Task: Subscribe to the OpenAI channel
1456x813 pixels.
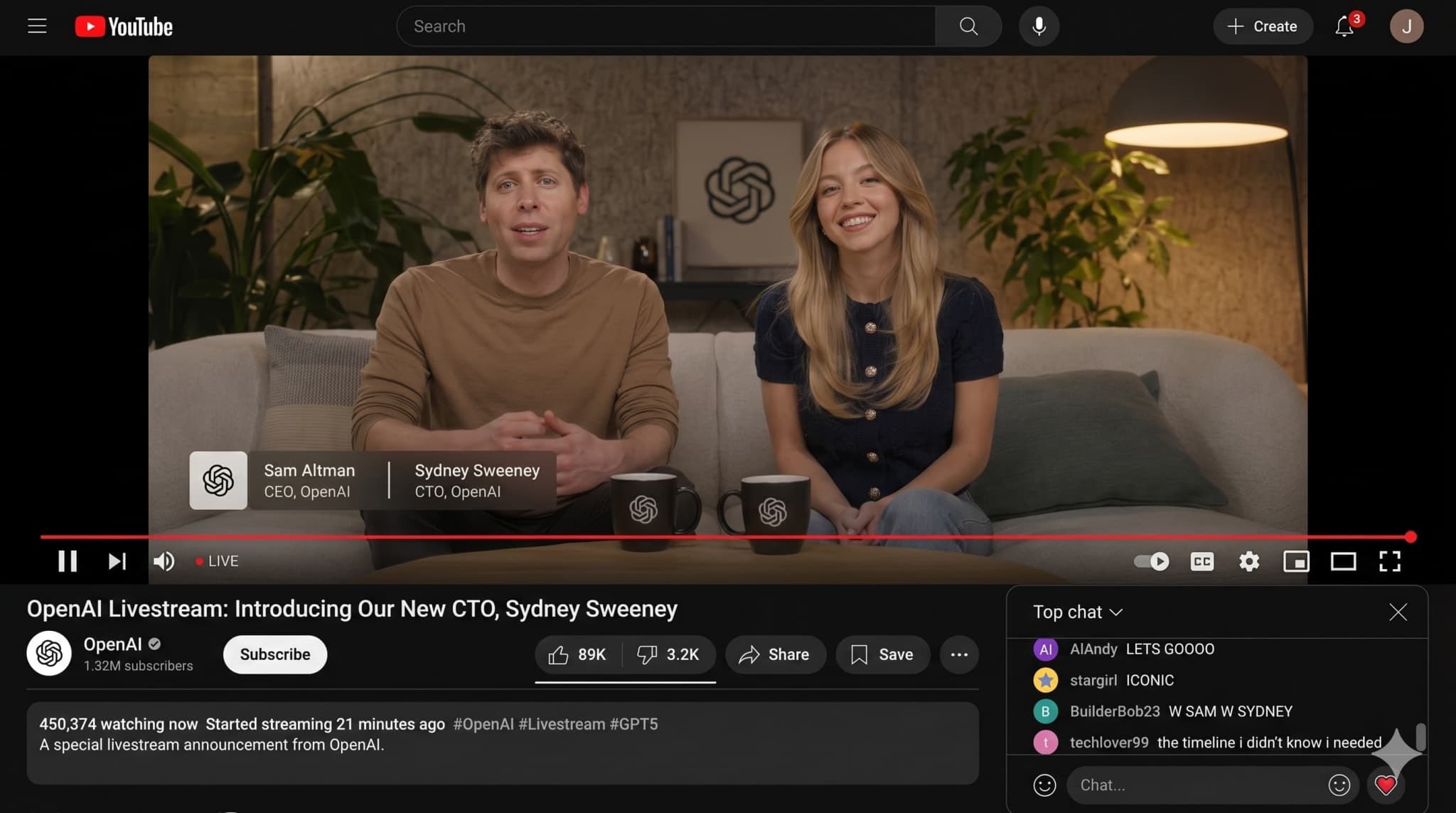Action: tap(274, 654)
